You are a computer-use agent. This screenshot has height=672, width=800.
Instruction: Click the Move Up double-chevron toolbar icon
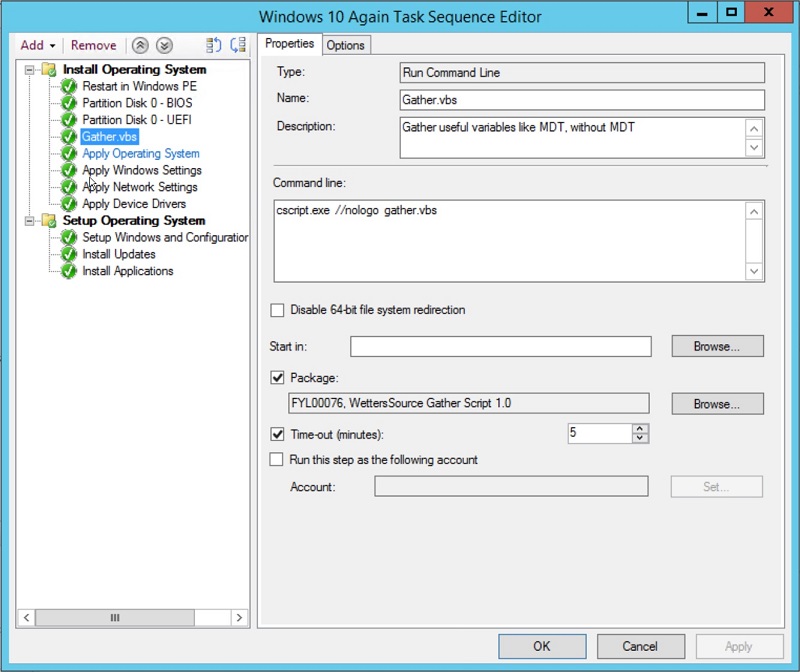point(140,45)
